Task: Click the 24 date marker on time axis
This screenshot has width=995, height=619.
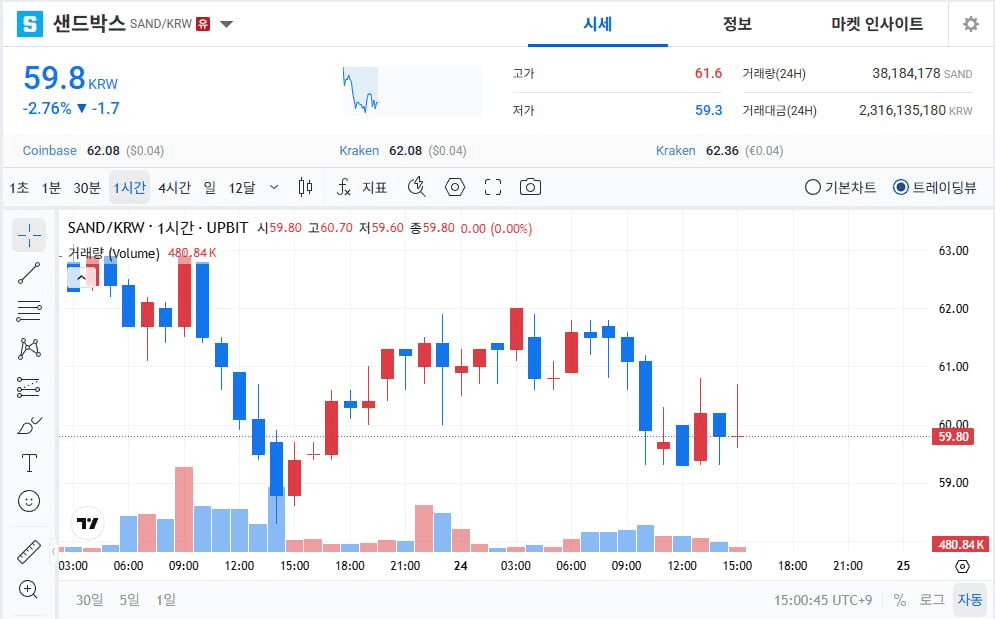Action: tap(461, 566)
